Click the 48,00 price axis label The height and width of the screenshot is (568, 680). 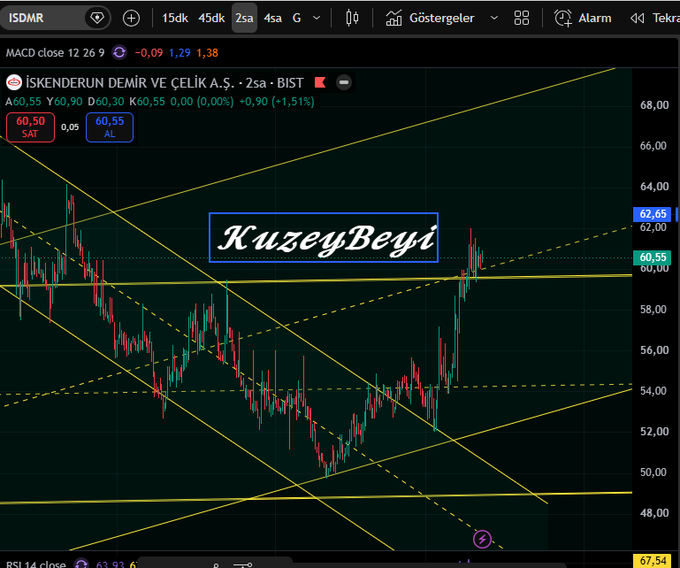[654, 513]
